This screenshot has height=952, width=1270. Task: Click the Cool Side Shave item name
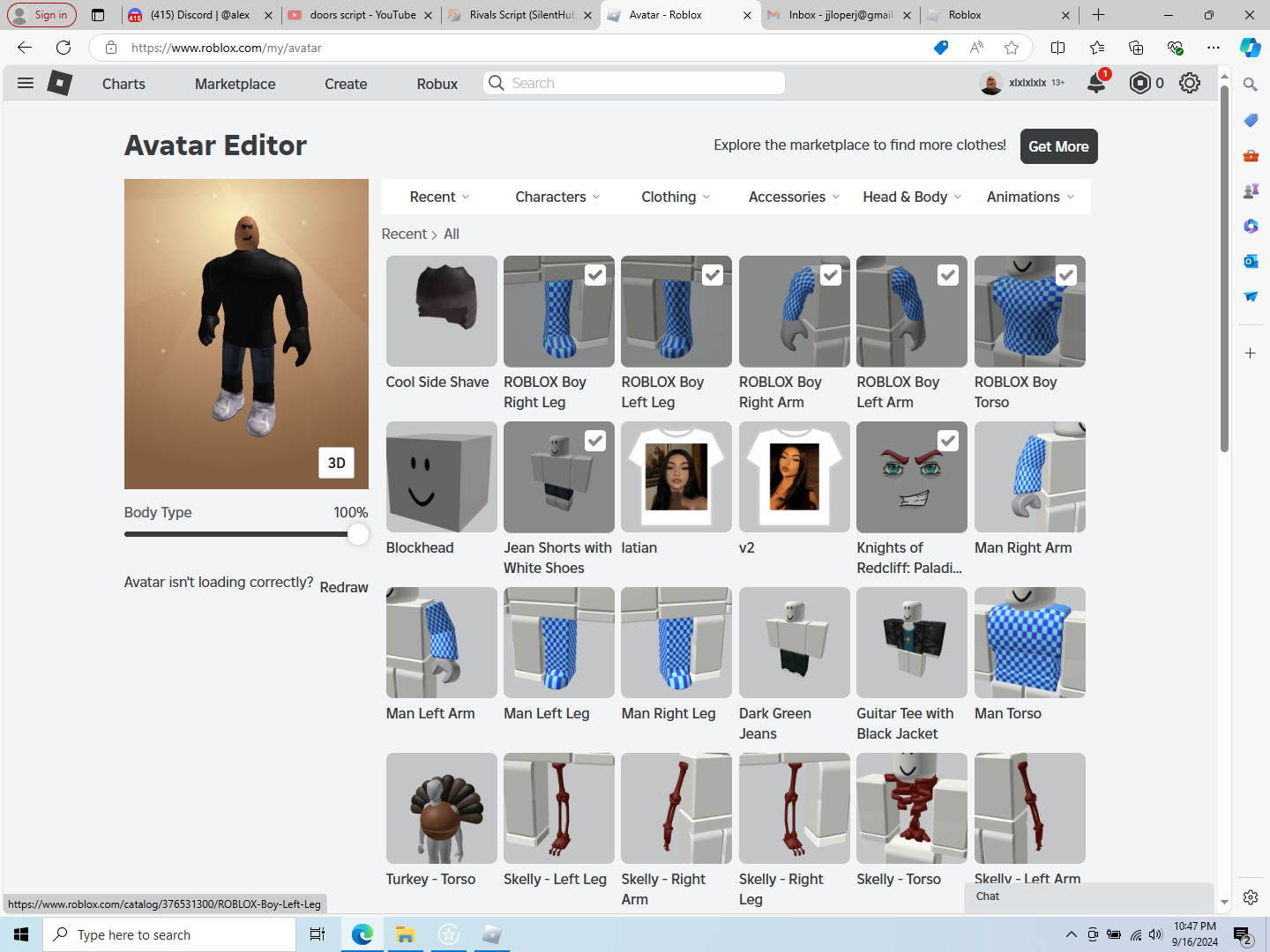coord(437,382)
